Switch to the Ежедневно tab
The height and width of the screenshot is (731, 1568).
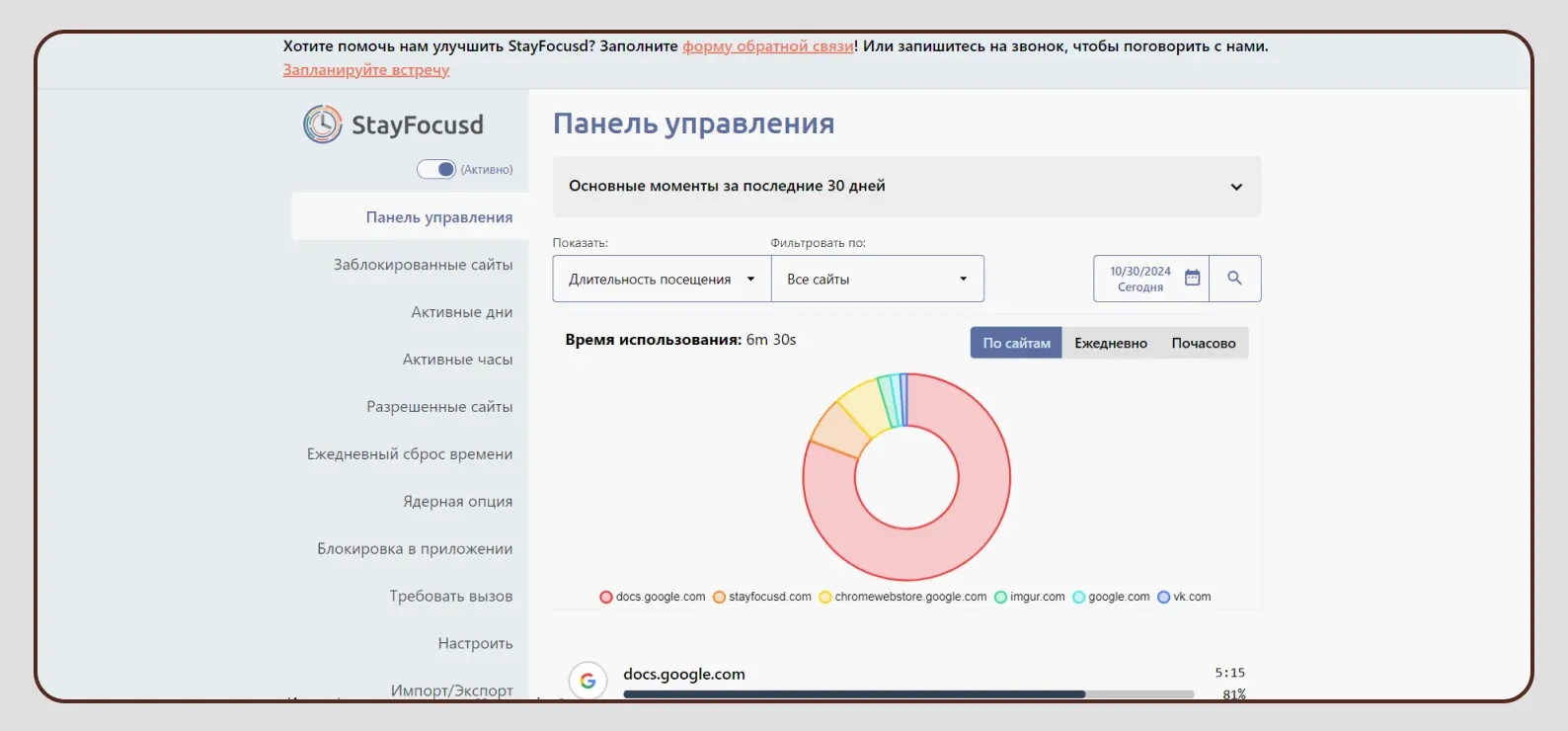tap(1111, 343)
